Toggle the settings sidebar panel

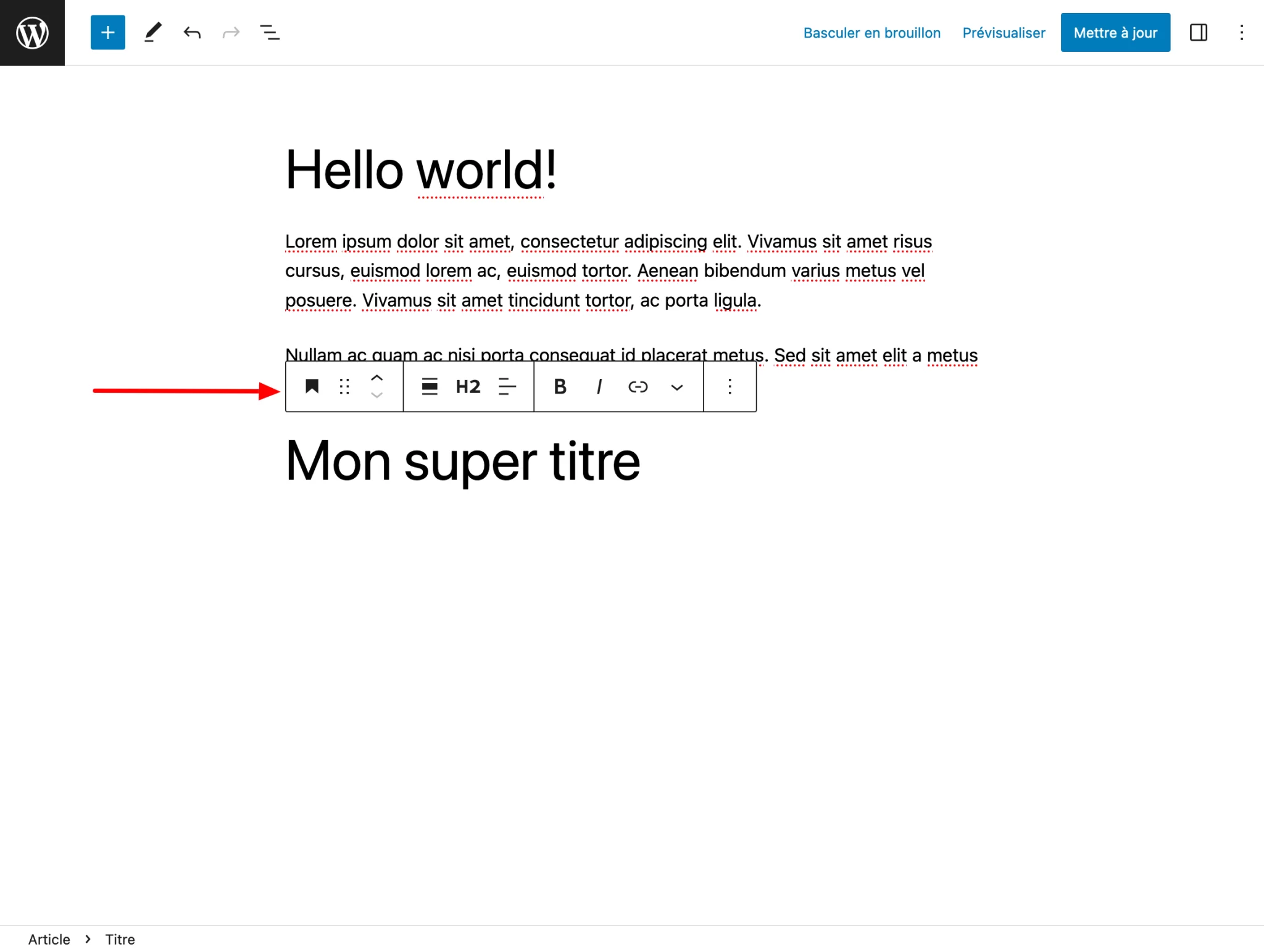pos(1198,33)
